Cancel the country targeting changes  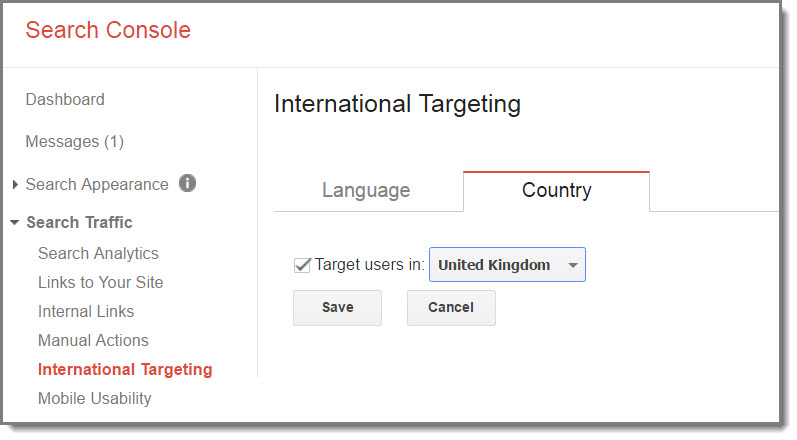click(451, 307)
